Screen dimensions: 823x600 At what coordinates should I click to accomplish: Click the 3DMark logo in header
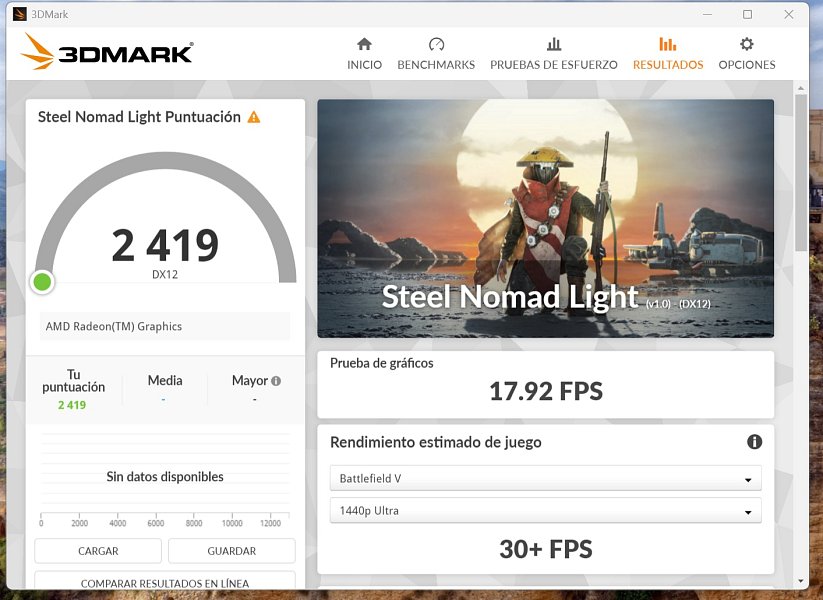(x=107, y=51)
